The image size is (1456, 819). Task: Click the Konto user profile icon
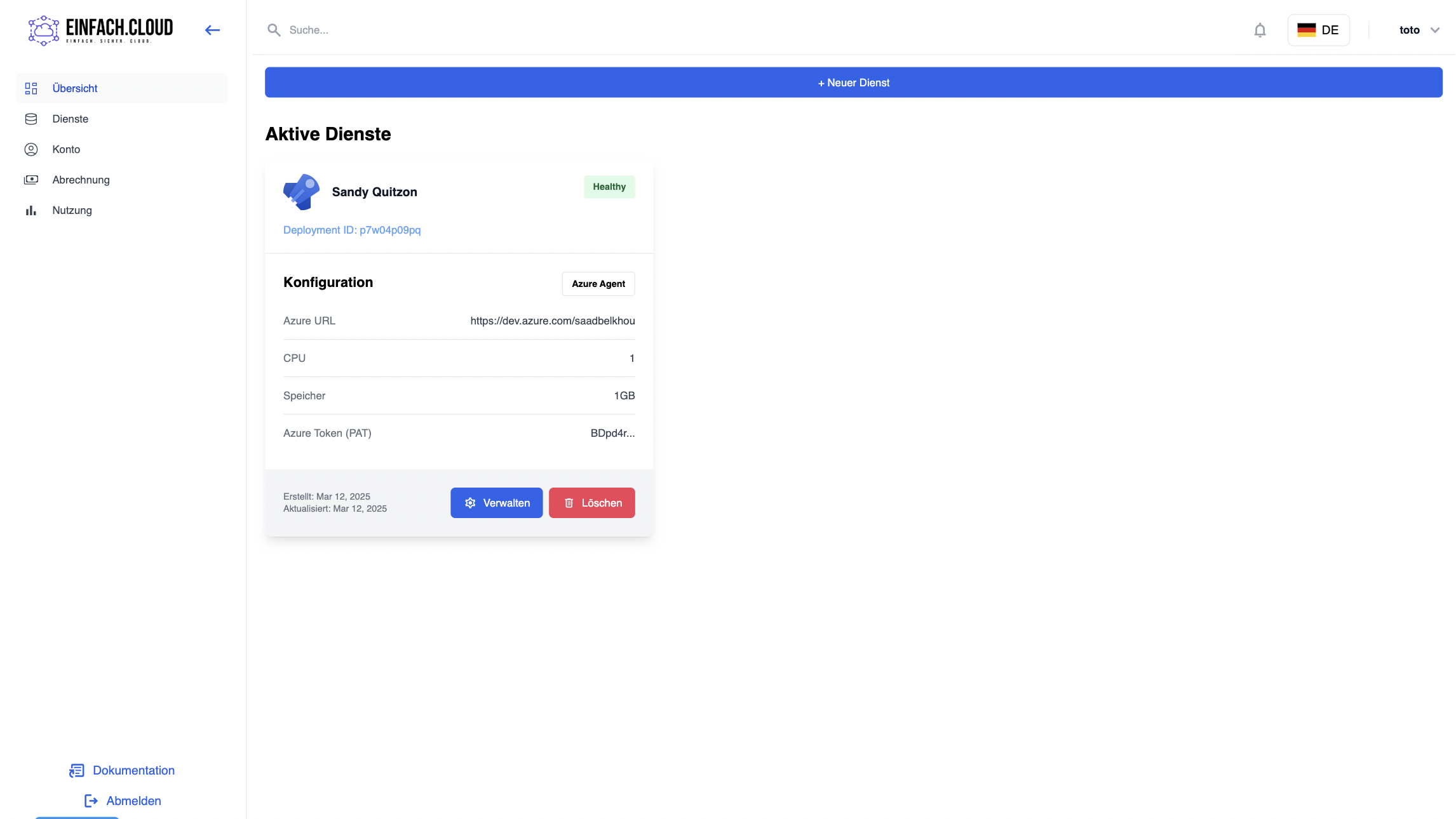click(31, 149)
